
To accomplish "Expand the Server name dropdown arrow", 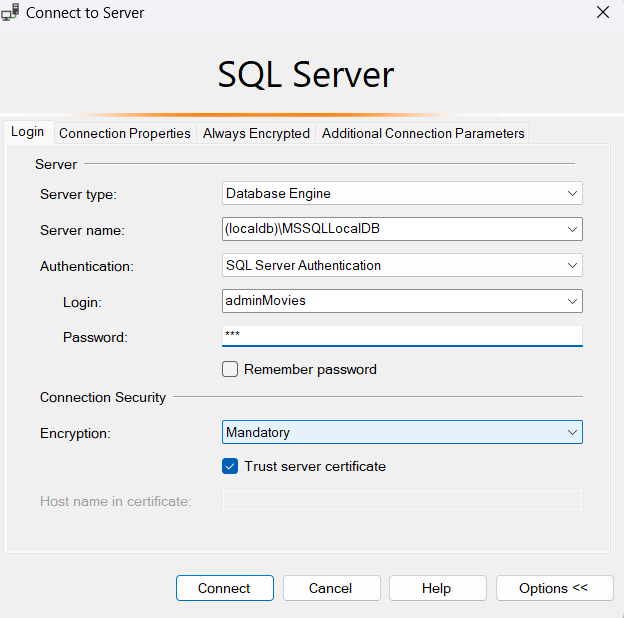I will click(x=572, y=229).
